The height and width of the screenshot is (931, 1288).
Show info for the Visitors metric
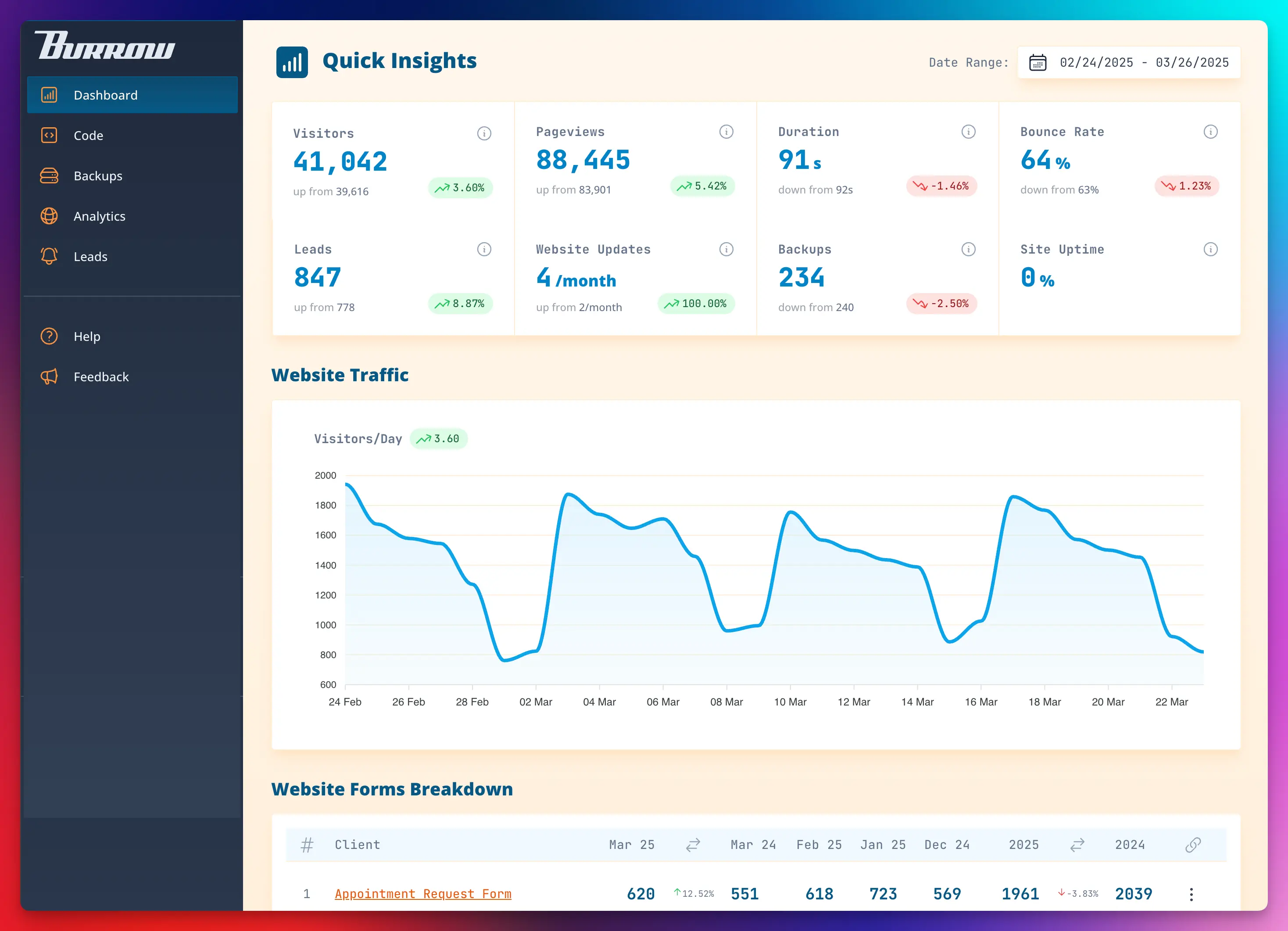point(484,133)
